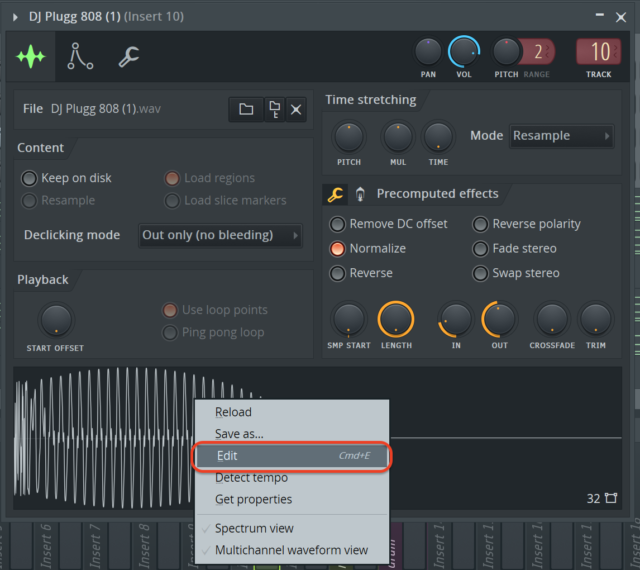Select Detect tempo in the context menu
The height and width of the screenshot is (570, 640).
pyautogui.click(x=251, y=478)
